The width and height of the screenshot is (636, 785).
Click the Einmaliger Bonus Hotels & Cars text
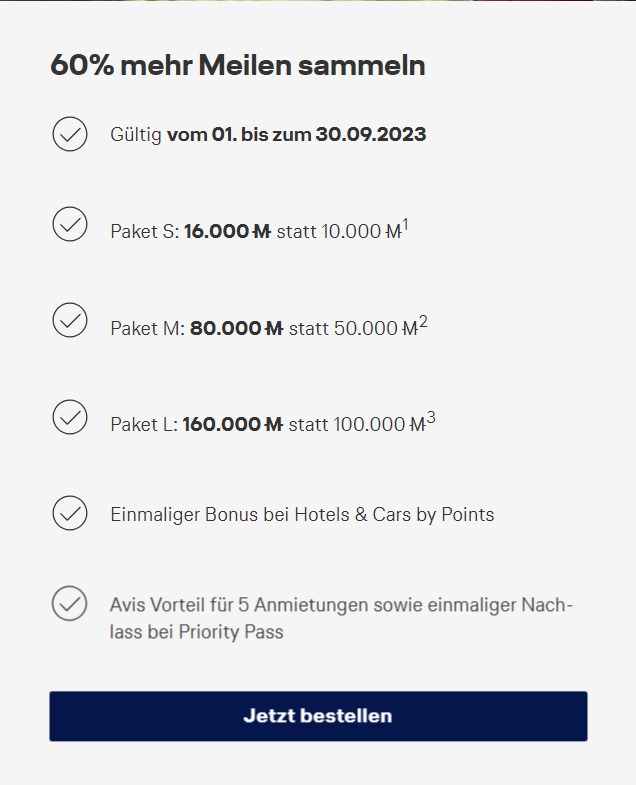pyautogui.click(x=302, y=515)
